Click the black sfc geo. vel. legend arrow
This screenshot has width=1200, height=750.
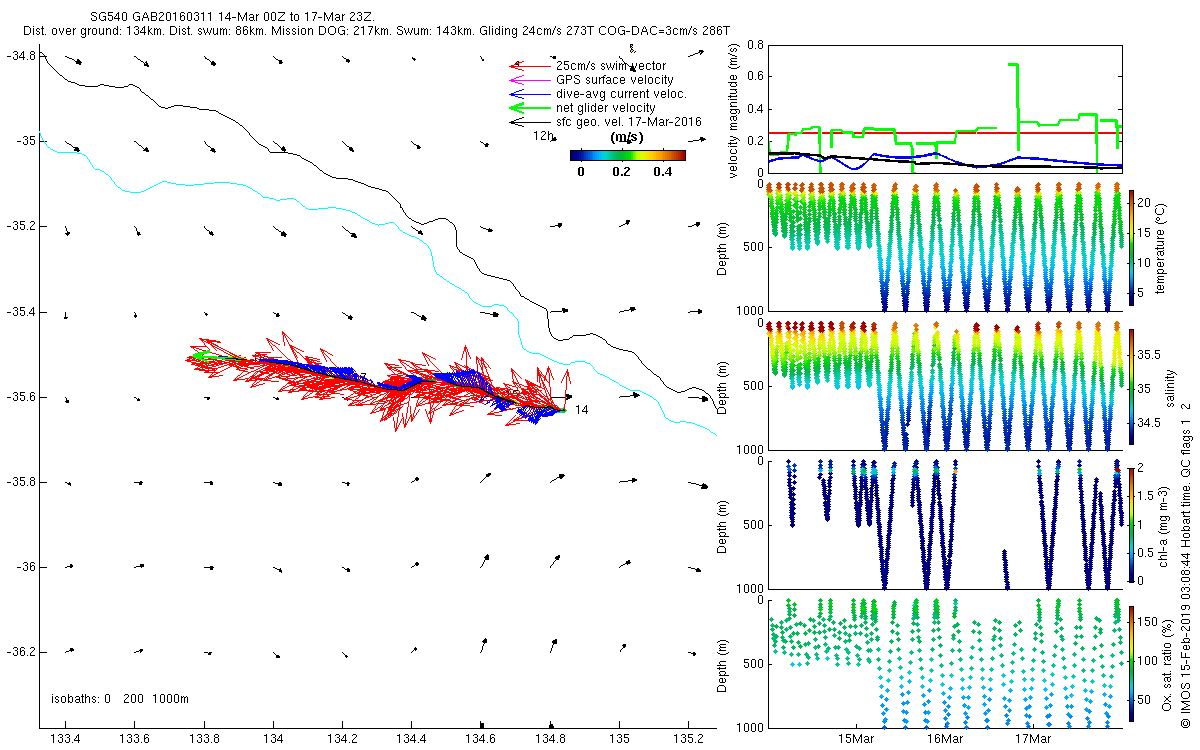coord(532,122)
